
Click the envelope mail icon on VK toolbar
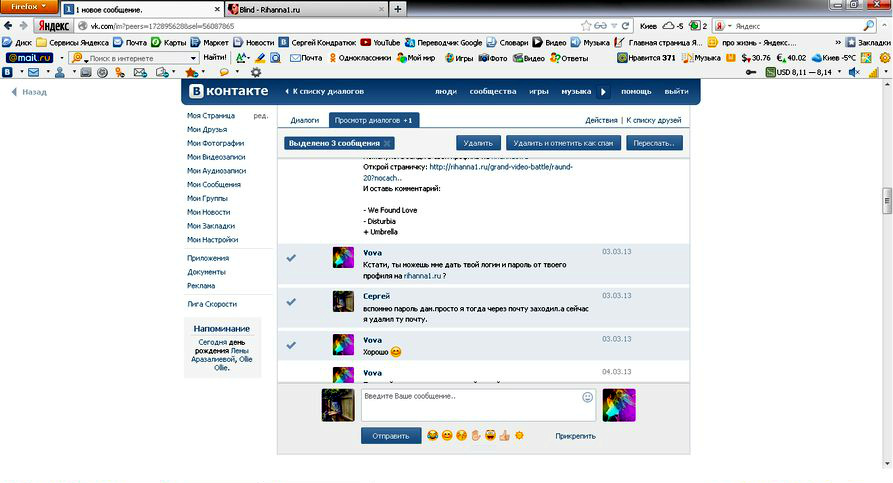(34, 72)
